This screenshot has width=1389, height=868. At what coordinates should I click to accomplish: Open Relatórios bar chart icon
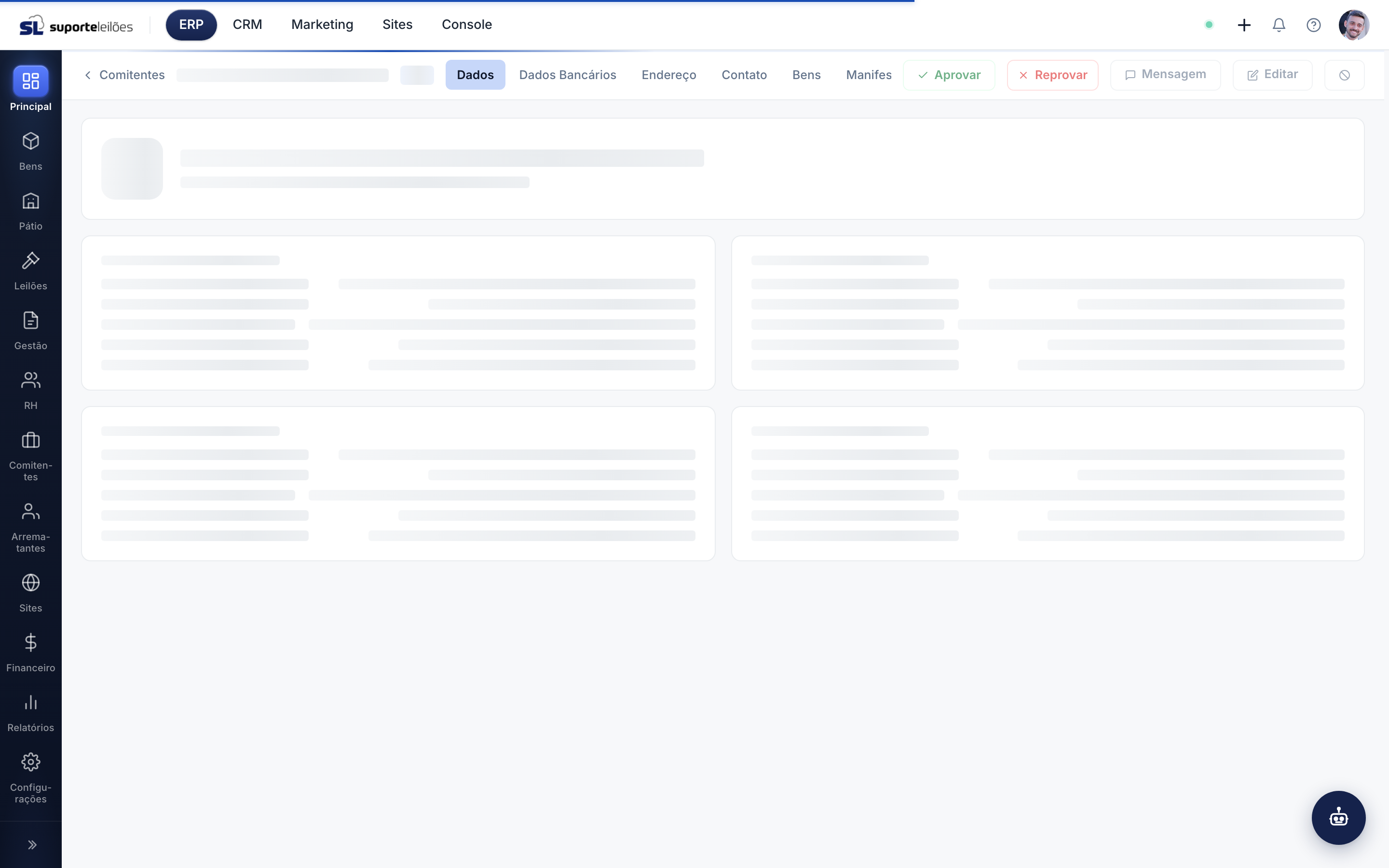click(30, 702)
